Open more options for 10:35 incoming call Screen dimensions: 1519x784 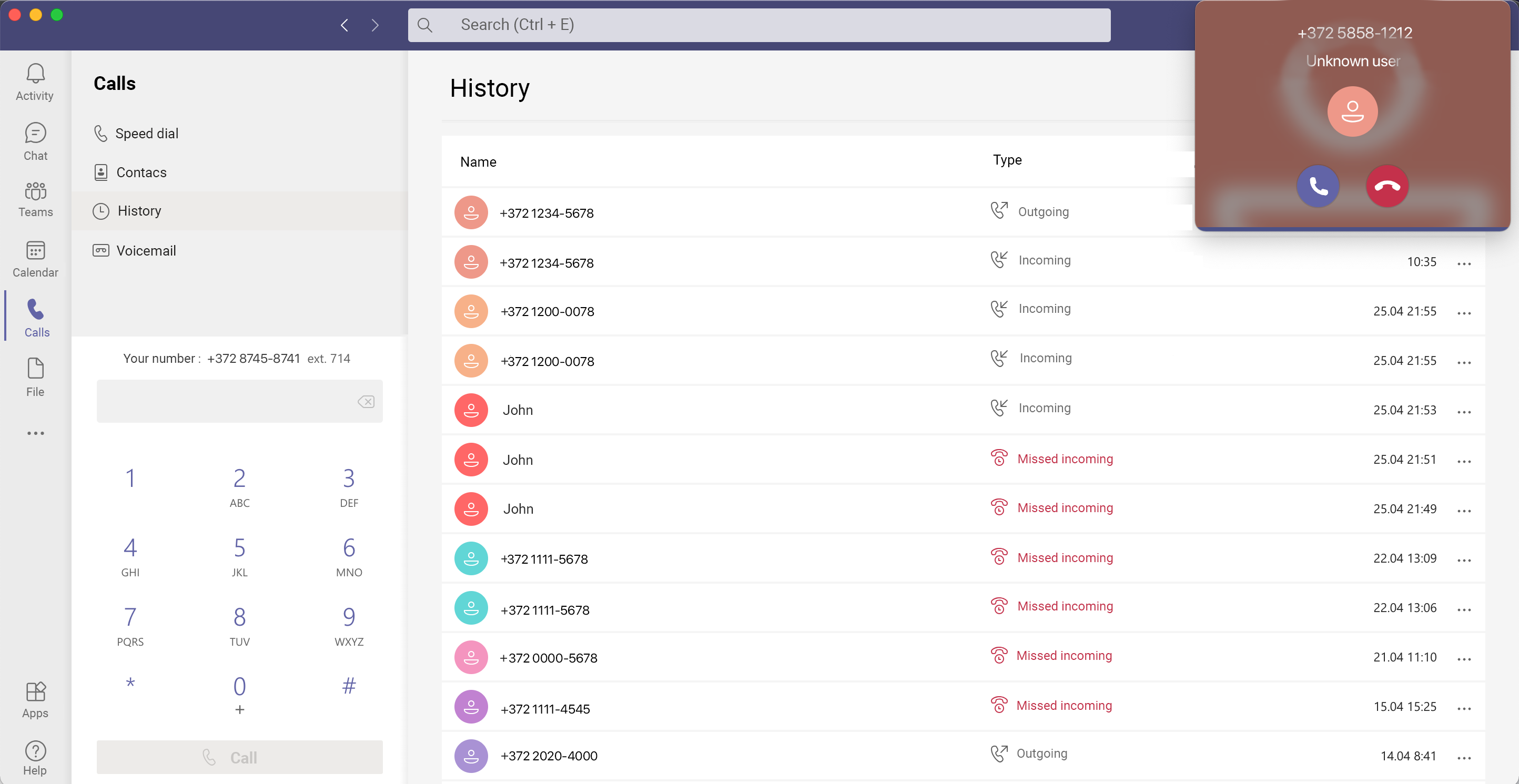1464,263
